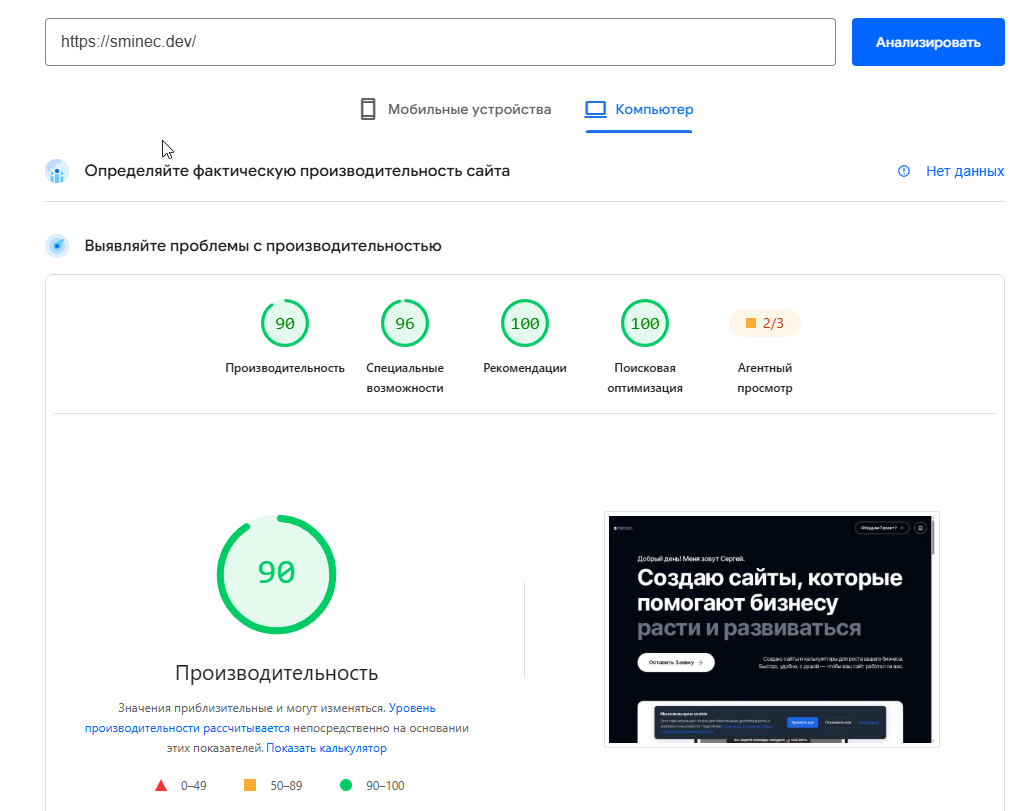Open the Нет данных link
The image size is (1028, 811).
click(964, 171)
